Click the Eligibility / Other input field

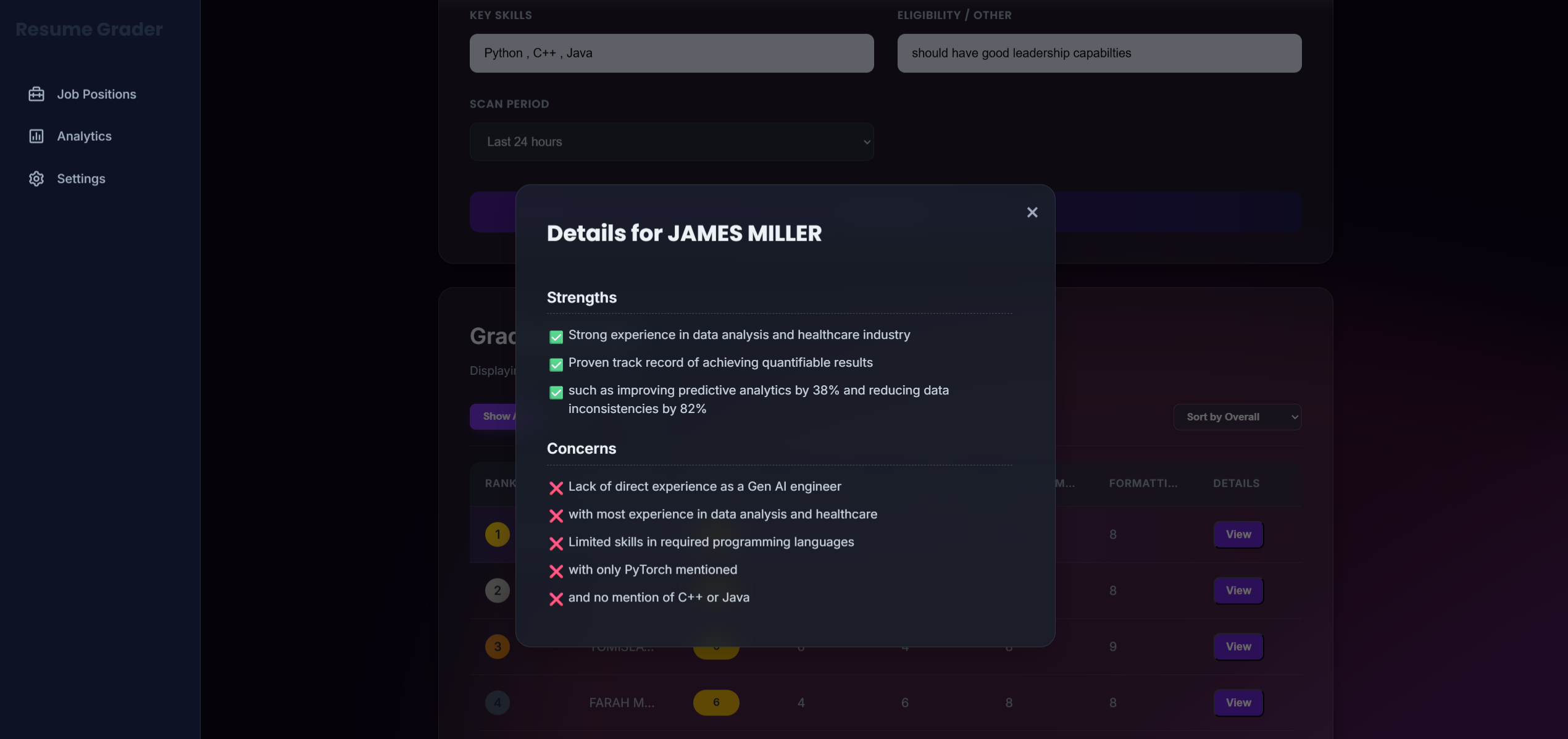1099,53
